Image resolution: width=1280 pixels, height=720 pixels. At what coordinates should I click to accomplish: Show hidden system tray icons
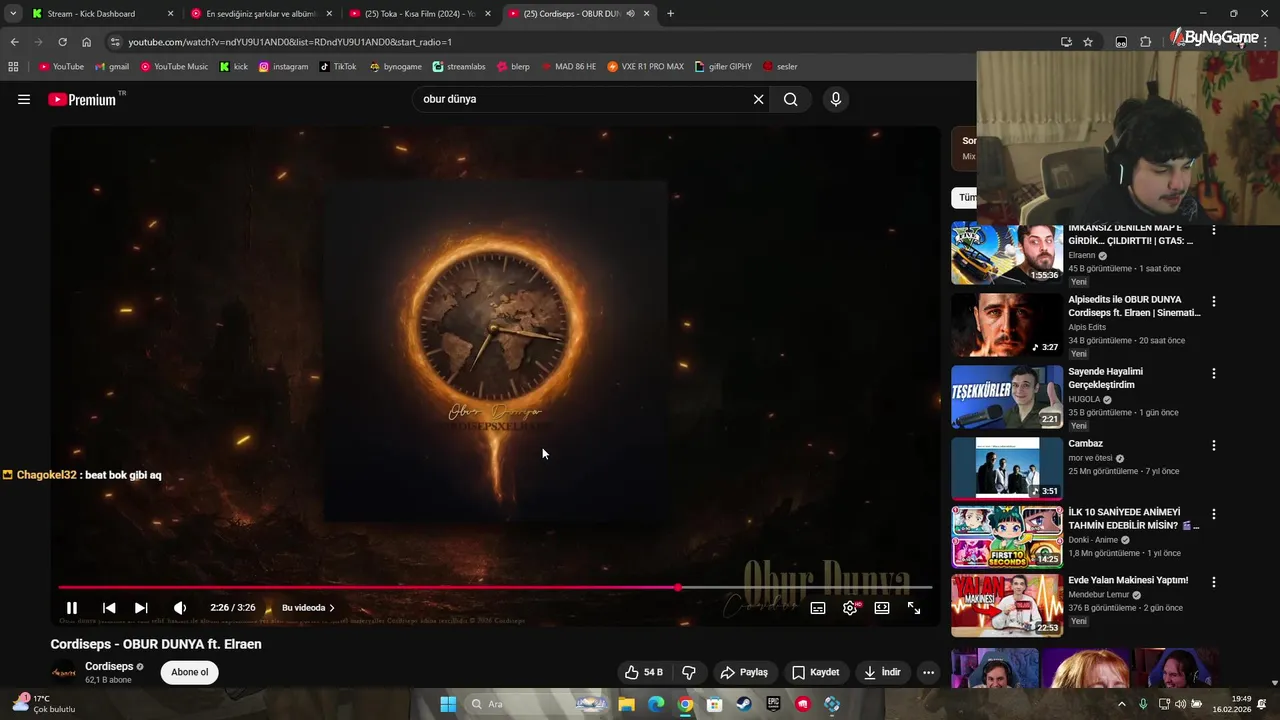point(1121,704)
